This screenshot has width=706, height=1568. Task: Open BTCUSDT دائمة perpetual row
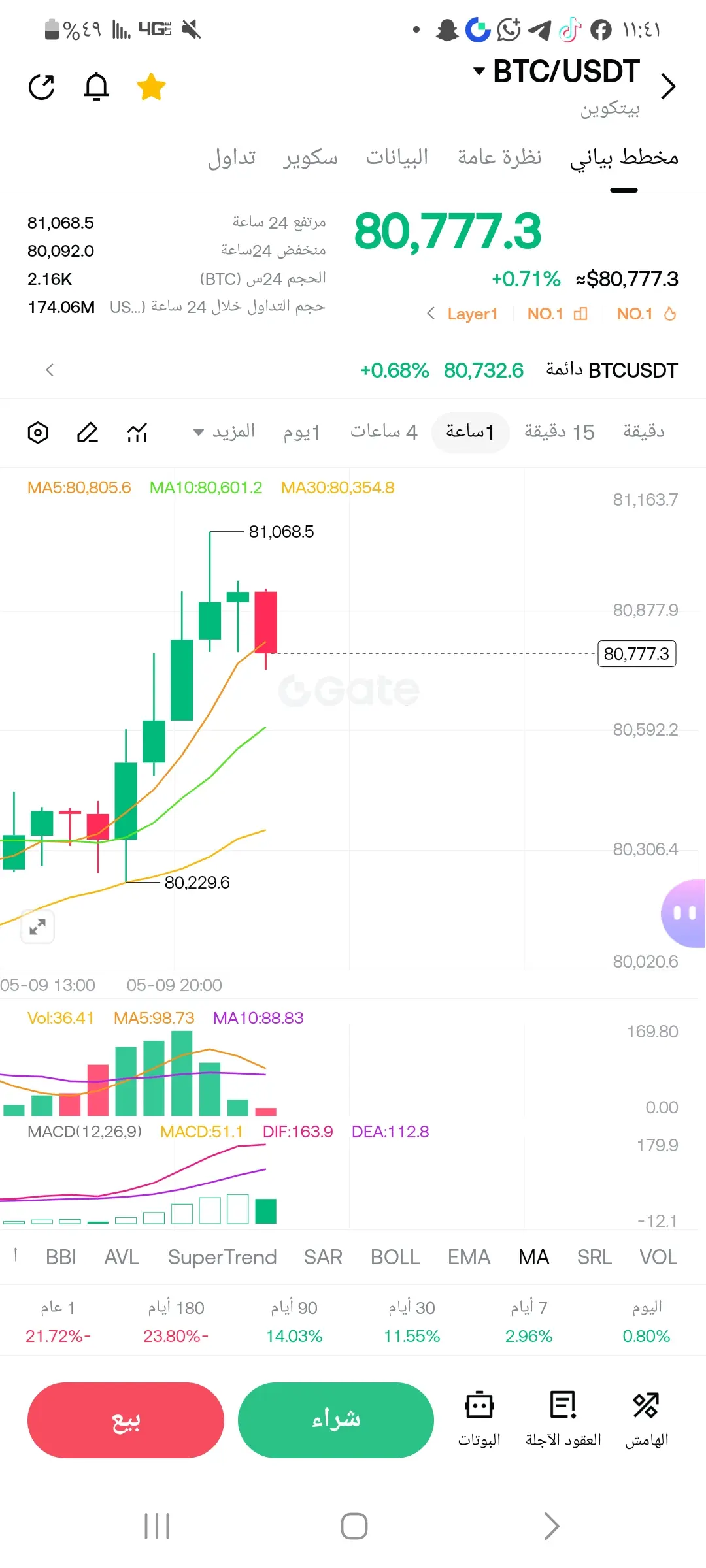(x=353, y=370)
